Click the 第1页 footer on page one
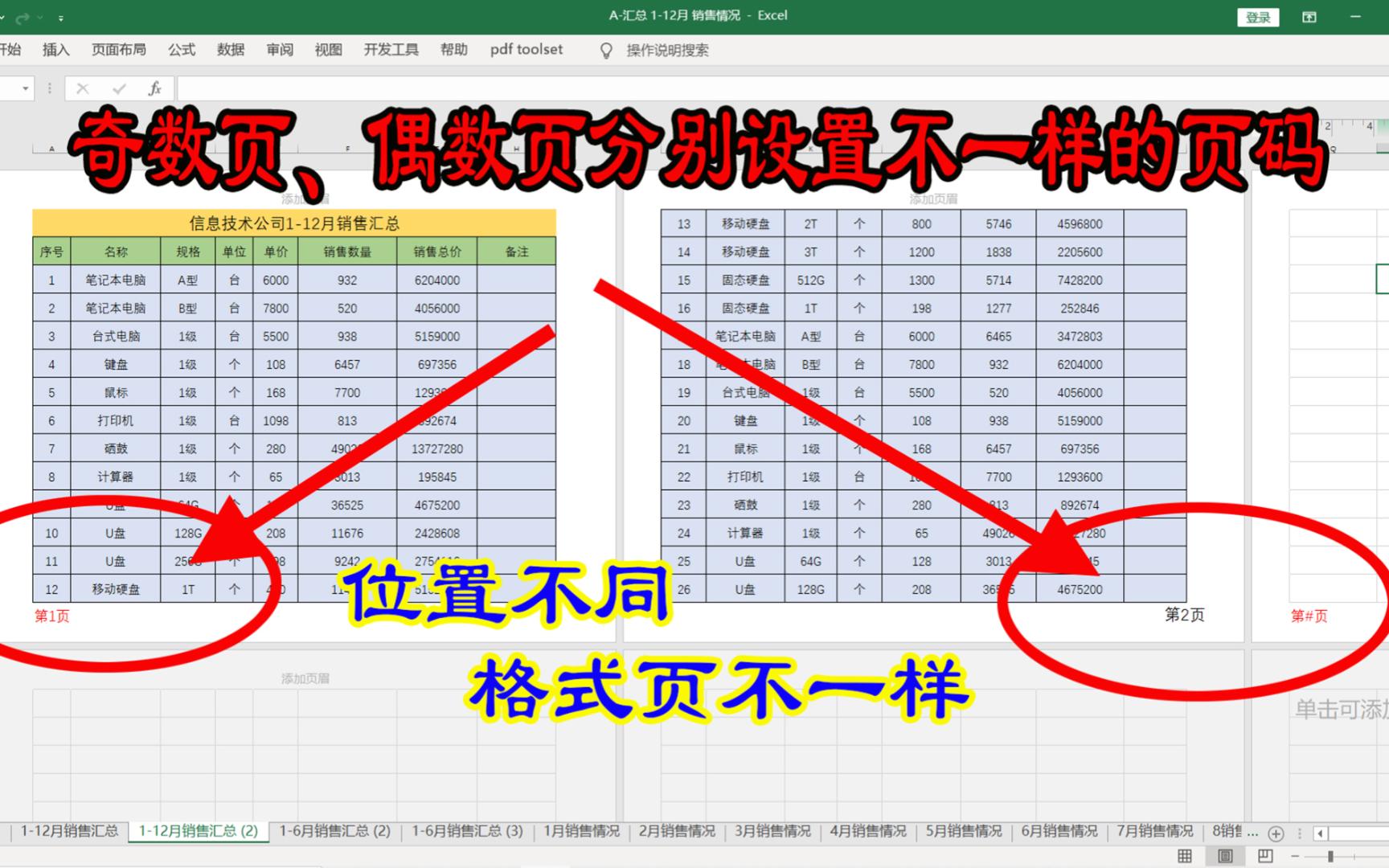 (x=52, y=616)
